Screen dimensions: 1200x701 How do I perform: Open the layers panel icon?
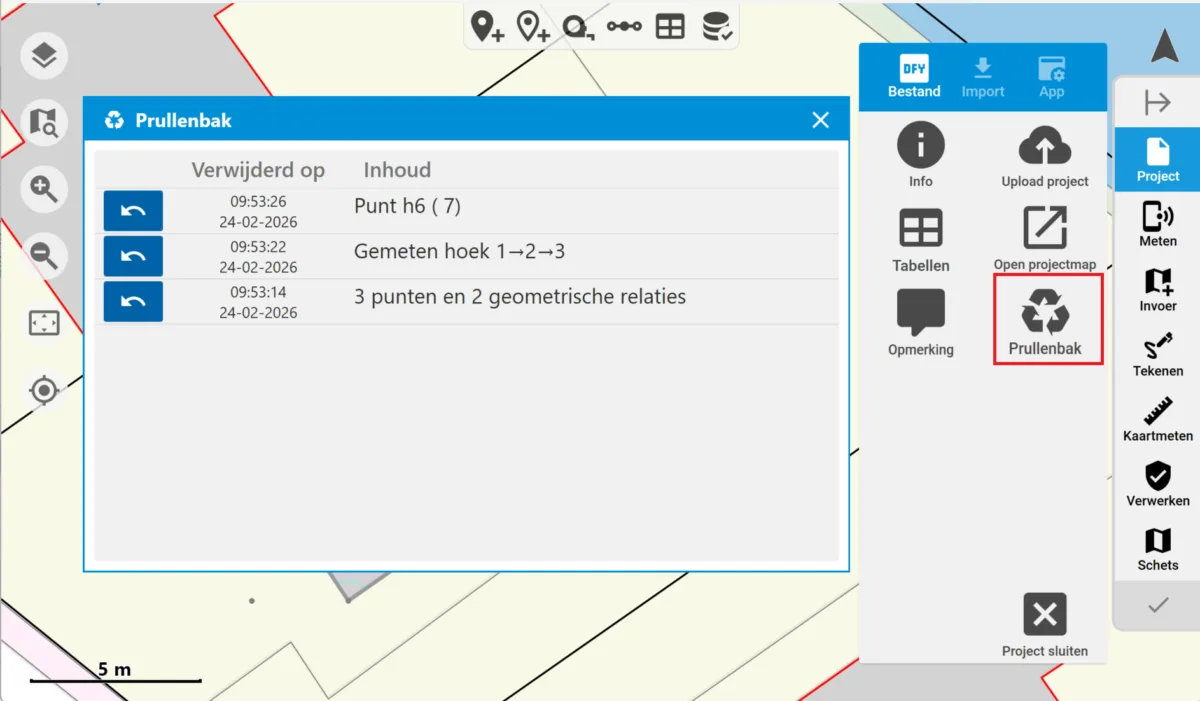tap(44, 56)
